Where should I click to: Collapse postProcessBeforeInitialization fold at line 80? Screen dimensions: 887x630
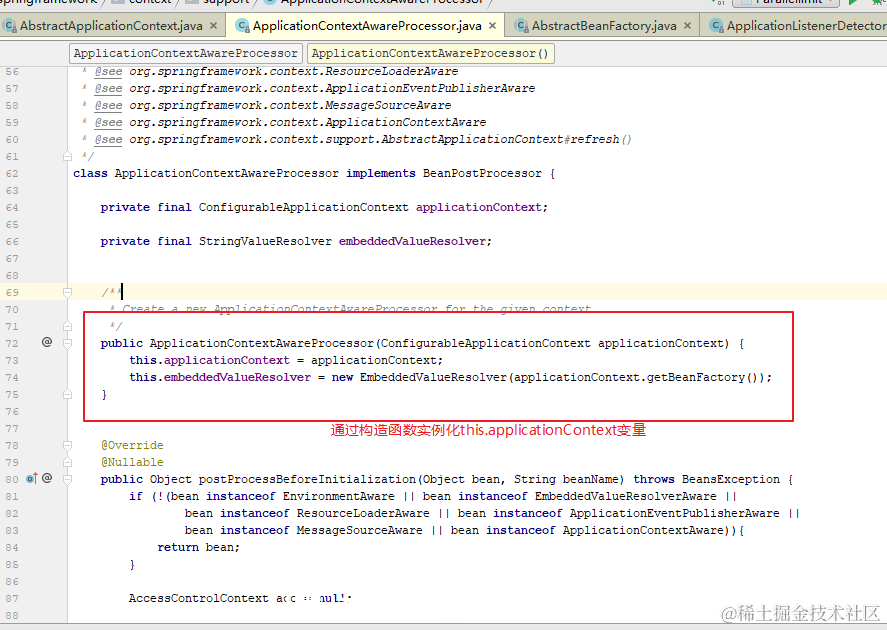click(x=67, y=479)
